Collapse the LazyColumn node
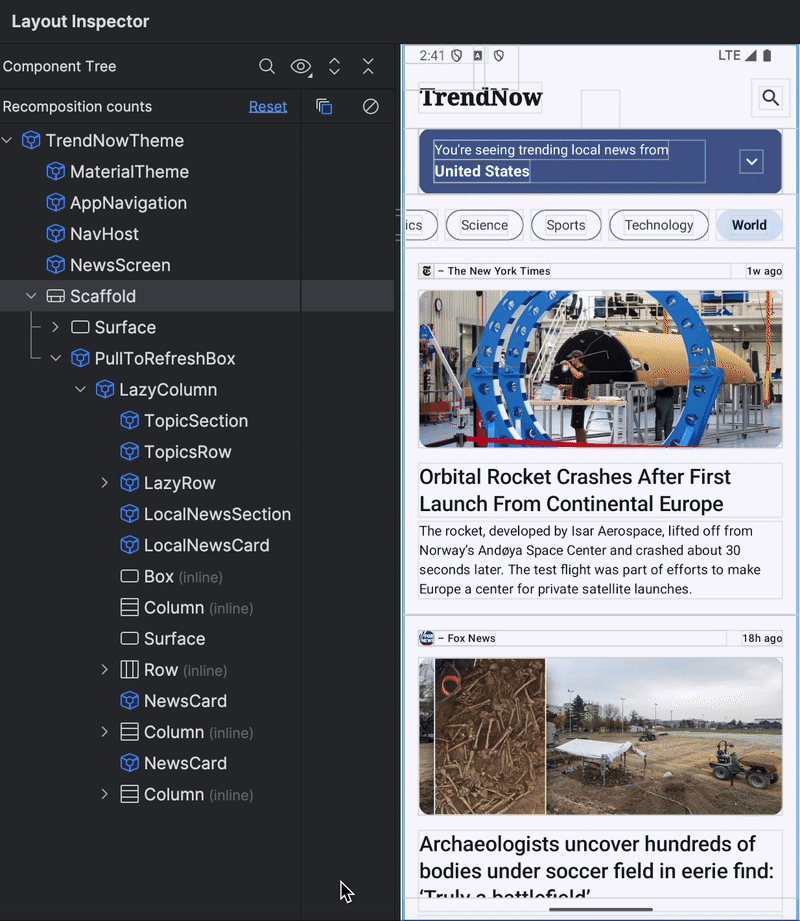The height and width of the screenshot is (921, 800). 80,389
